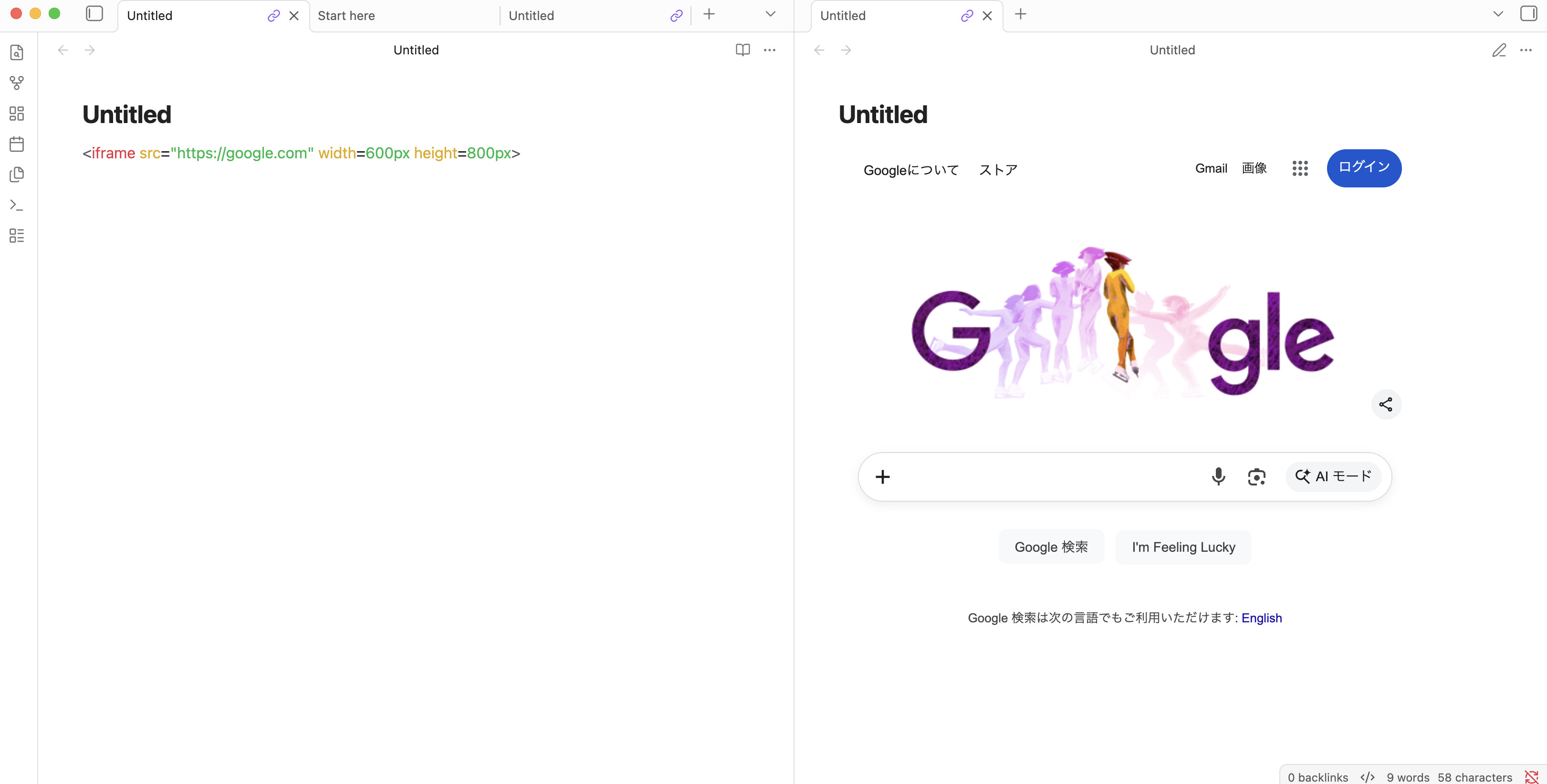Image resolution: width=1547 pixels, height=784 pixels.
Task: Switch right pane to editing view
Action: tap(1499, 50)
